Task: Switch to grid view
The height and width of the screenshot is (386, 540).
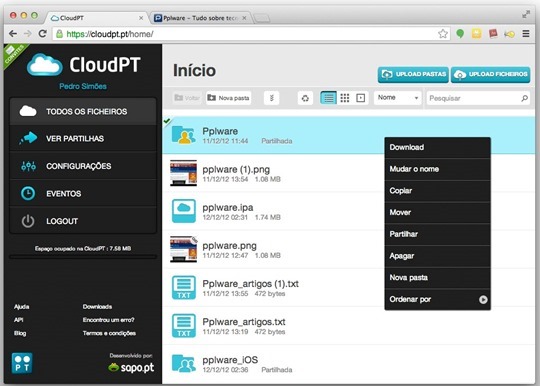Action: [x=345, y=98]
